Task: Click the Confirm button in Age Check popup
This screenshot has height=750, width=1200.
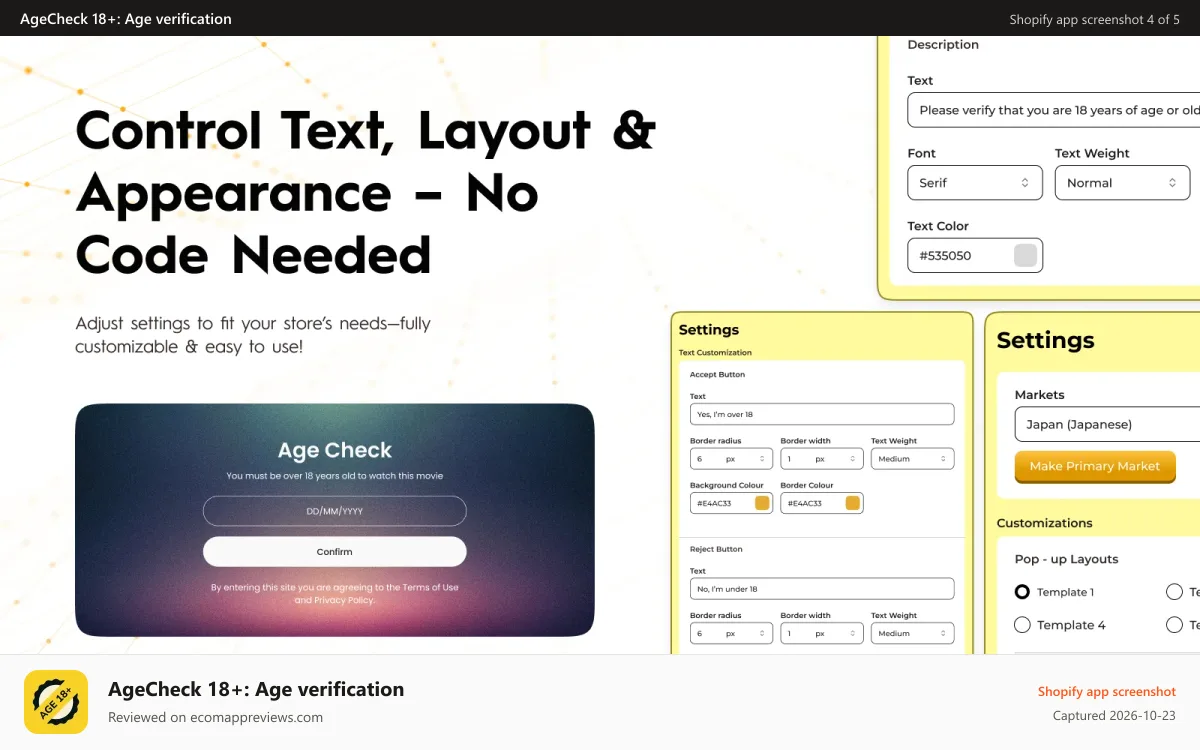Action: [335, 552]
